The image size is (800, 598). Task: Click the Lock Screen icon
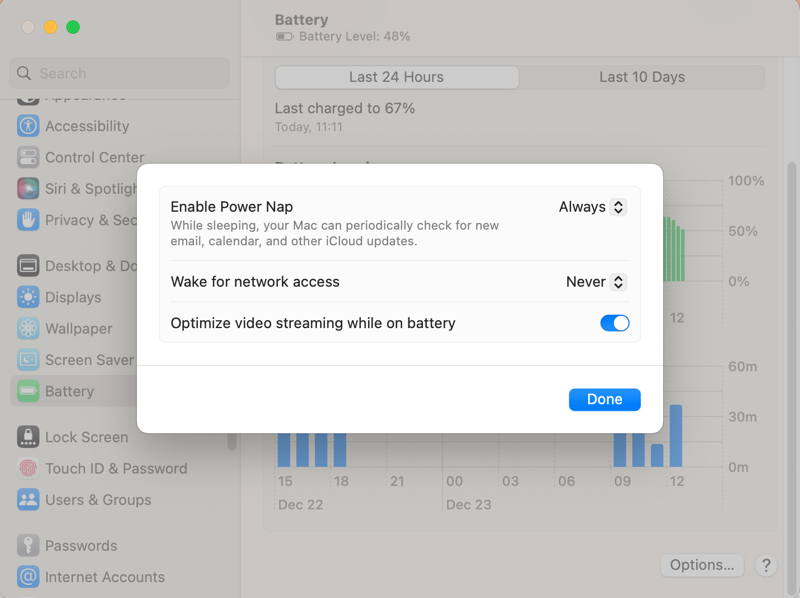(28, 437)
